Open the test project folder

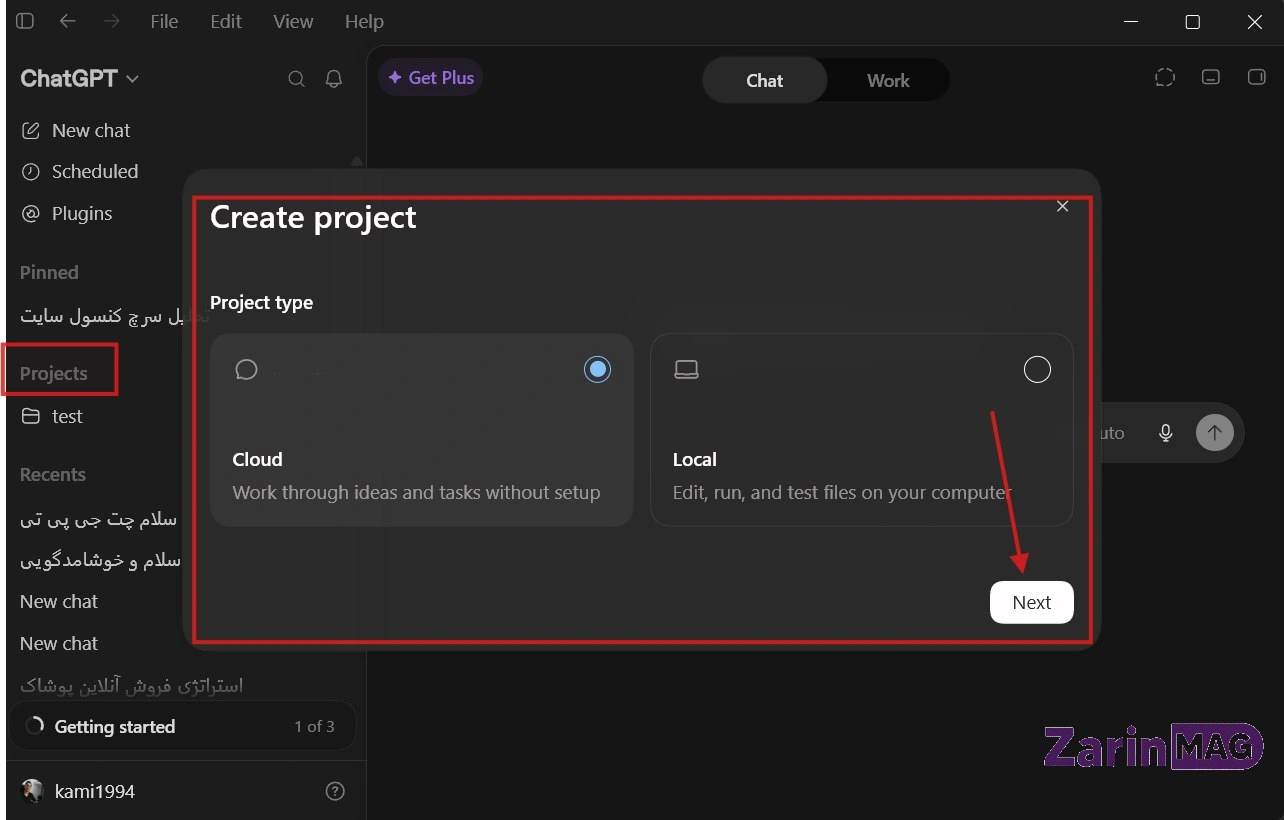click(x=54, y=417)
